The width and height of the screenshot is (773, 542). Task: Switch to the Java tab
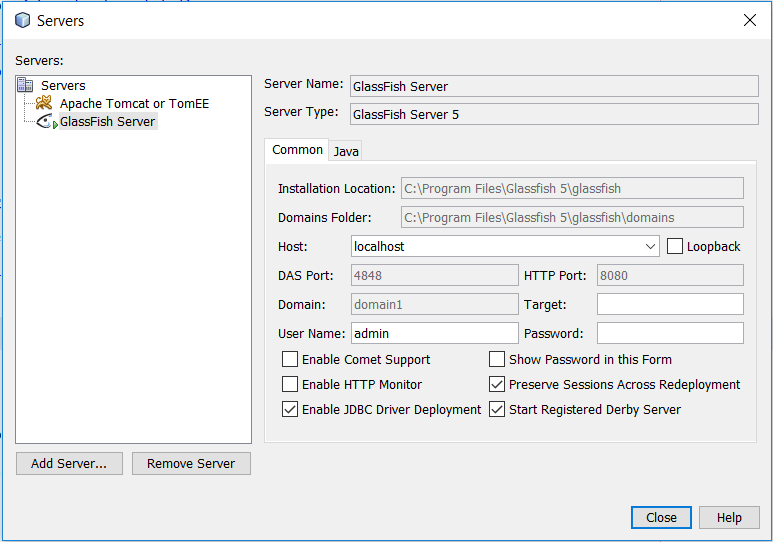point(346,151)
